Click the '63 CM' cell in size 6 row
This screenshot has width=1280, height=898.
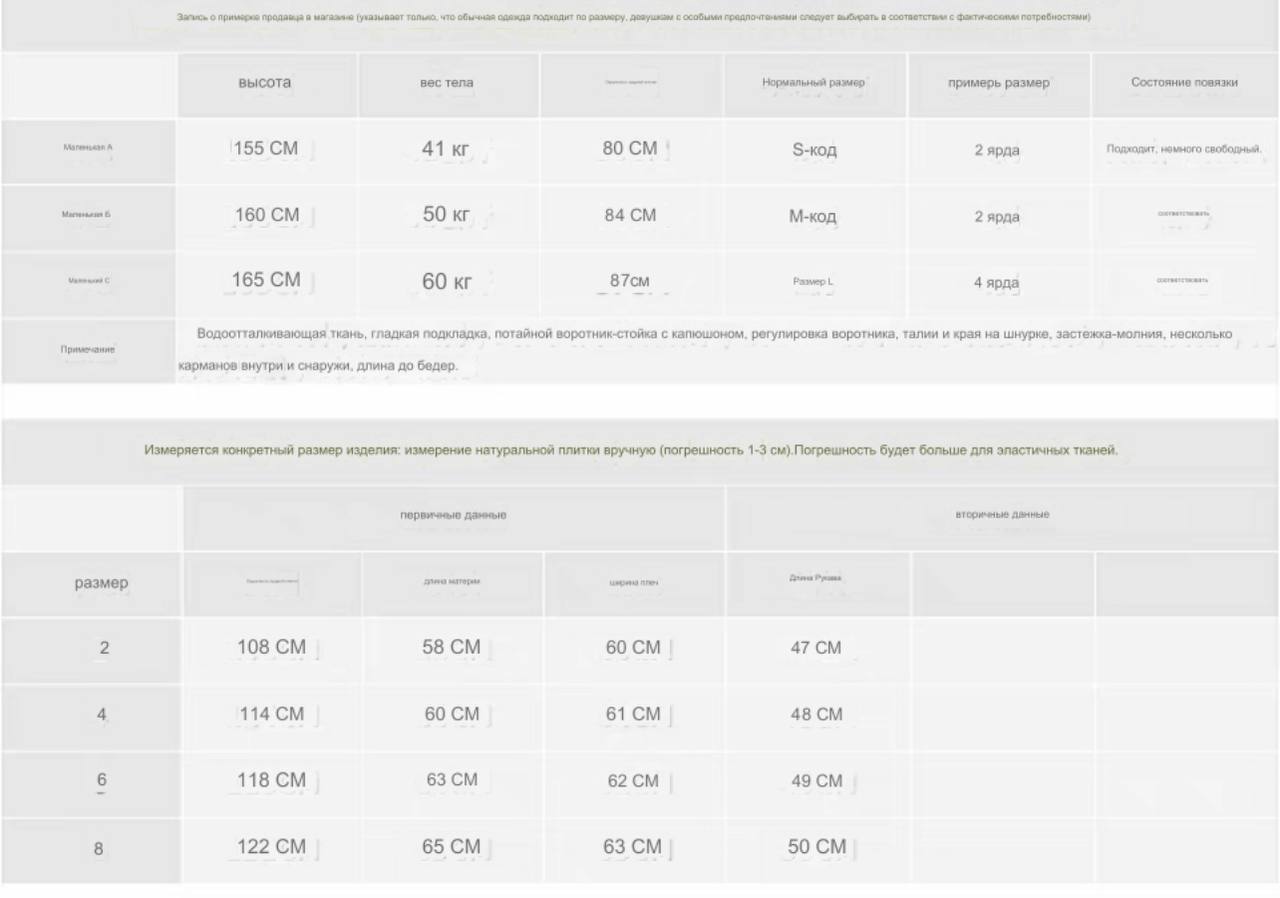point(452,781)
